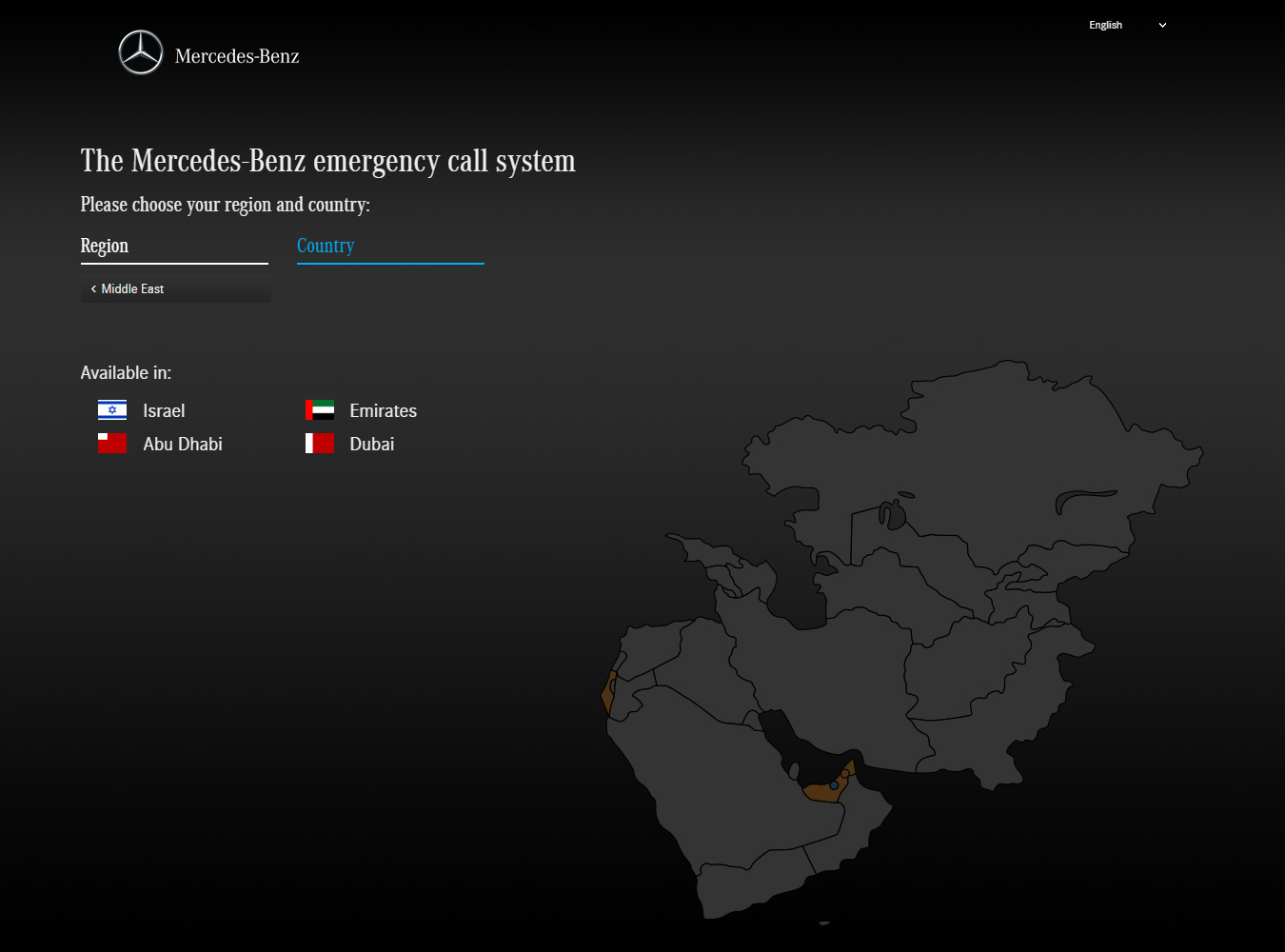The image size is (1285, 952).
Task: Choose Dubai from the country list
Action: click(x=371, y=445)
